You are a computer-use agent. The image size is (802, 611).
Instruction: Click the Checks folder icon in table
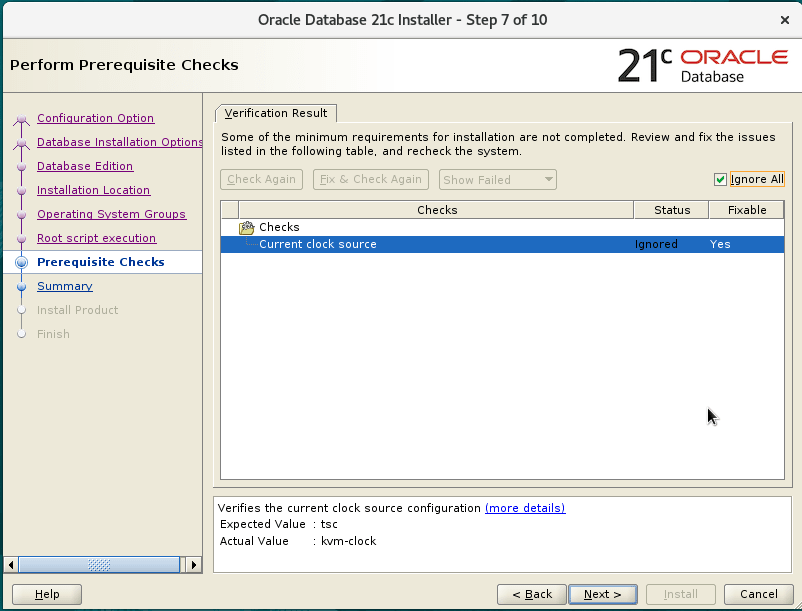247,227
